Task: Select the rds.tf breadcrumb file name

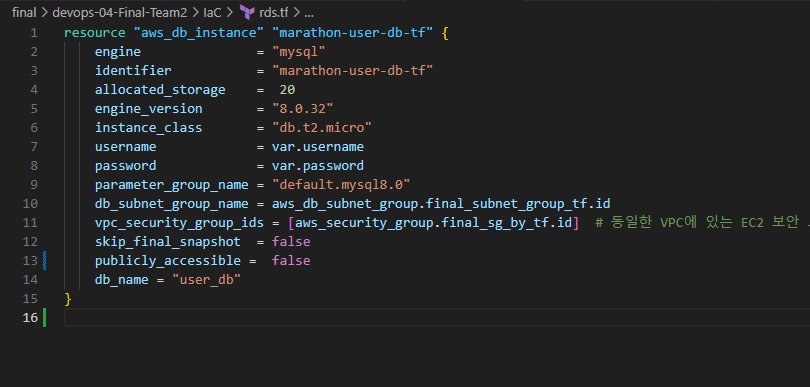Action: click(273, 12)
